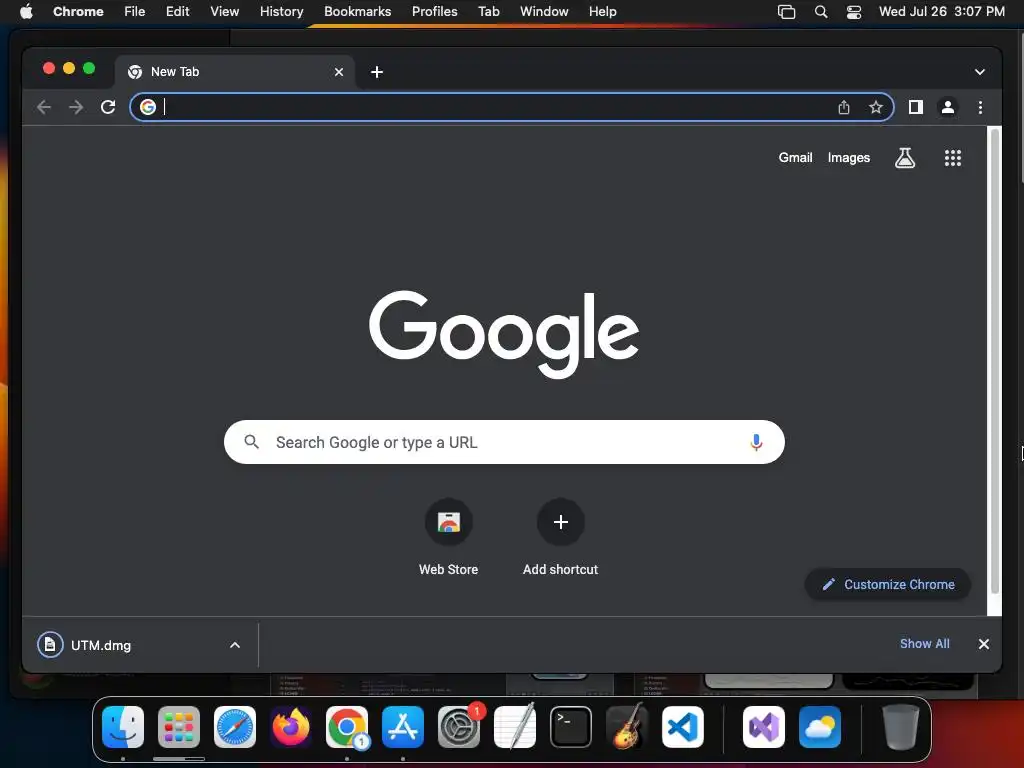Image resolution: width=1024 pixels, height=768 pixels.
Task: Open TextEdit from the Dock
Action: (x=515, y=727)
